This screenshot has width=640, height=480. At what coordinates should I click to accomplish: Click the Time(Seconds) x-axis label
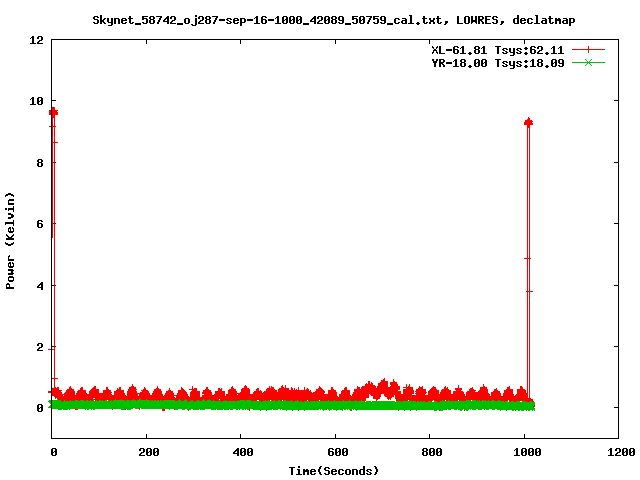click(334, 470)
